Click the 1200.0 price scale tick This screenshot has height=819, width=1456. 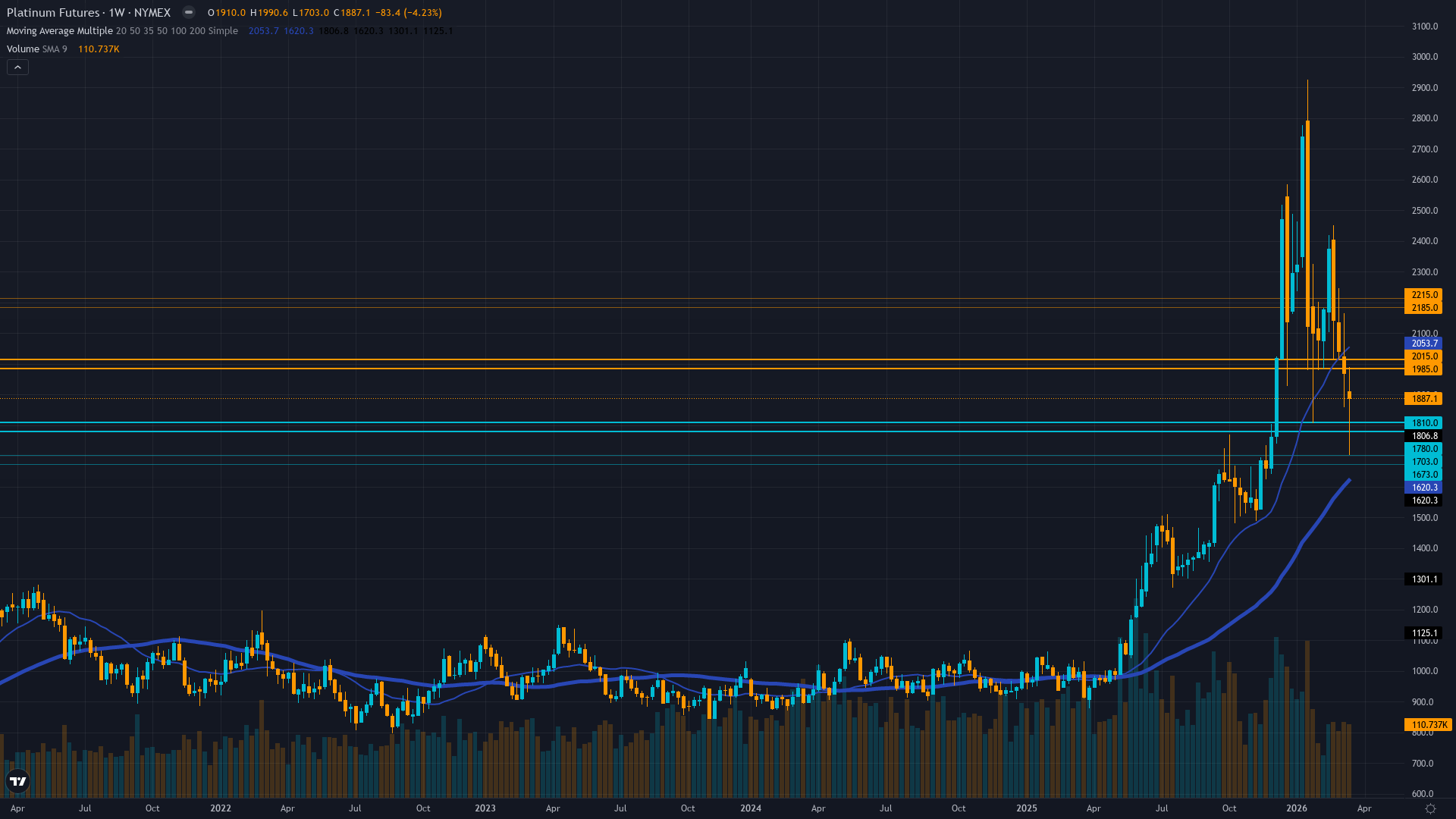tap(1424, 610)
